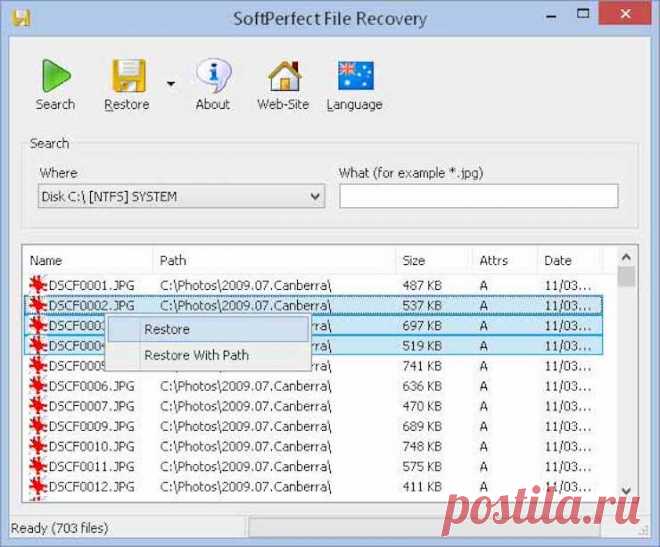Click the Ready (703 files) status text
Image resolution: width=660 pixels, height=547 pixels.
59,528
